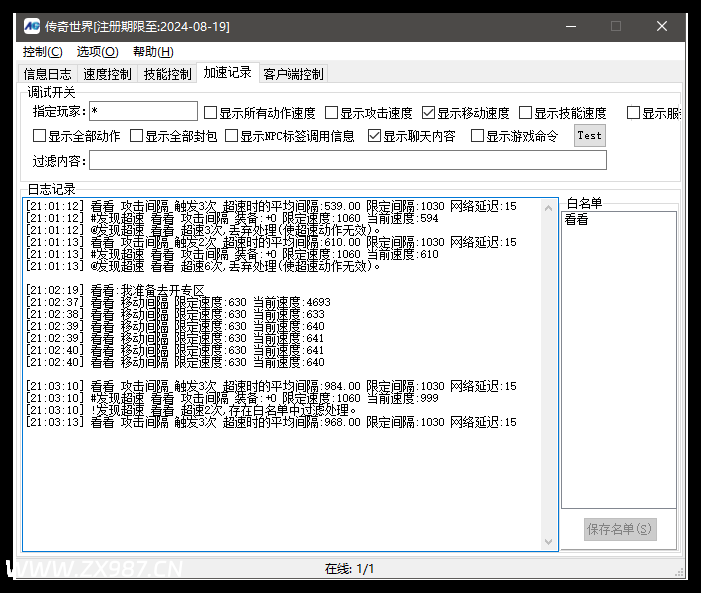Enable 显示NPC标签调用信息 checkbox
Image resolution: width=701 pixels, height=593 pixels.
(x=231, y=136)
